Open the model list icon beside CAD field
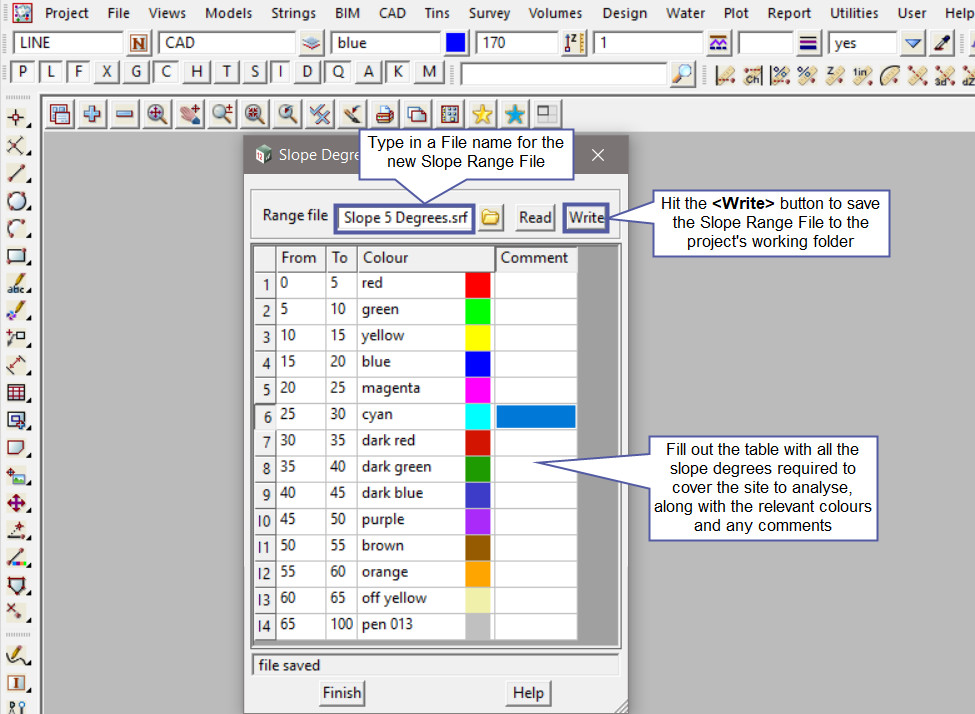975x714 pixels. coord(312,44)
